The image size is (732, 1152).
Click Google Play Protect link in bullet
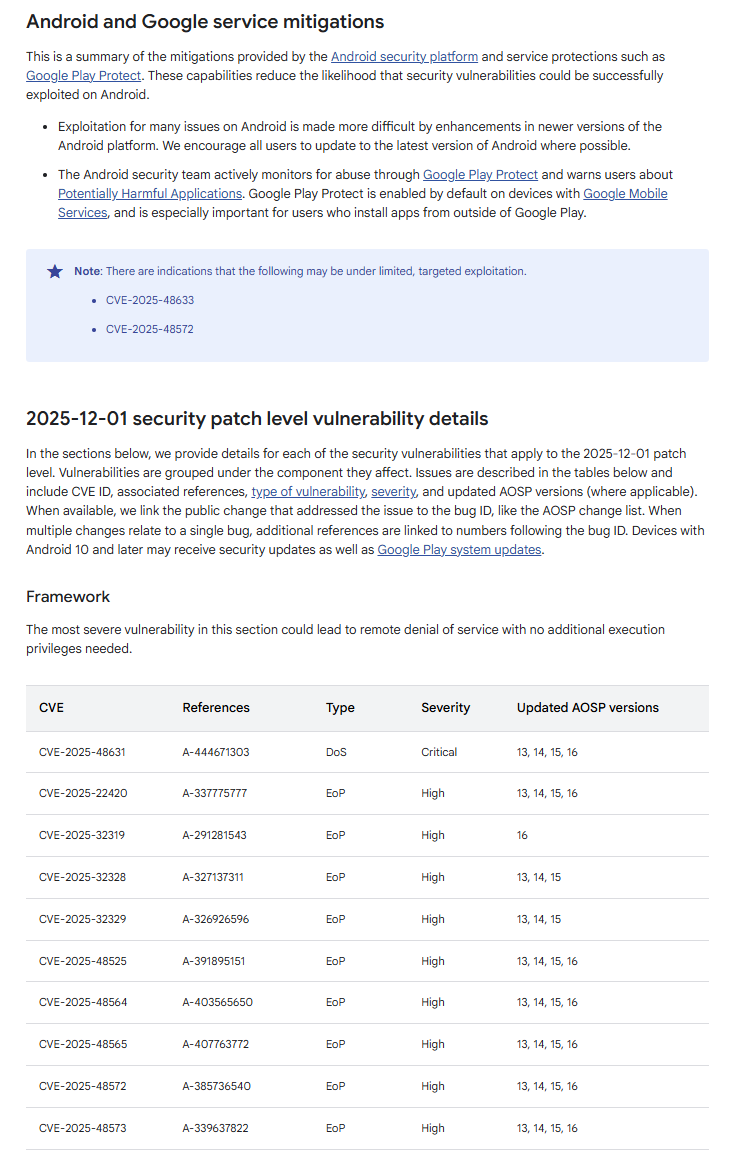click(480, 175)
